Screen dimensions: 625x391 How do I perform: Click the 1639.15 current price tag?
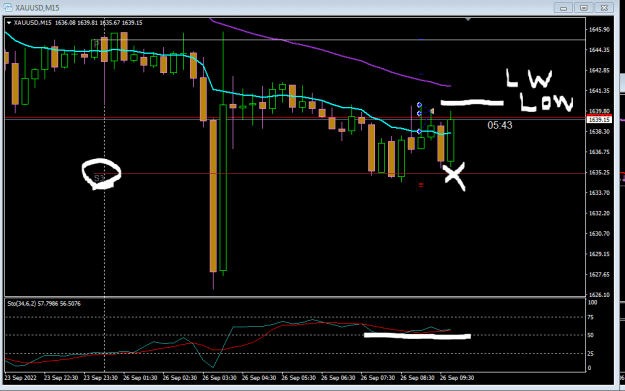click(x=599, y=119)
